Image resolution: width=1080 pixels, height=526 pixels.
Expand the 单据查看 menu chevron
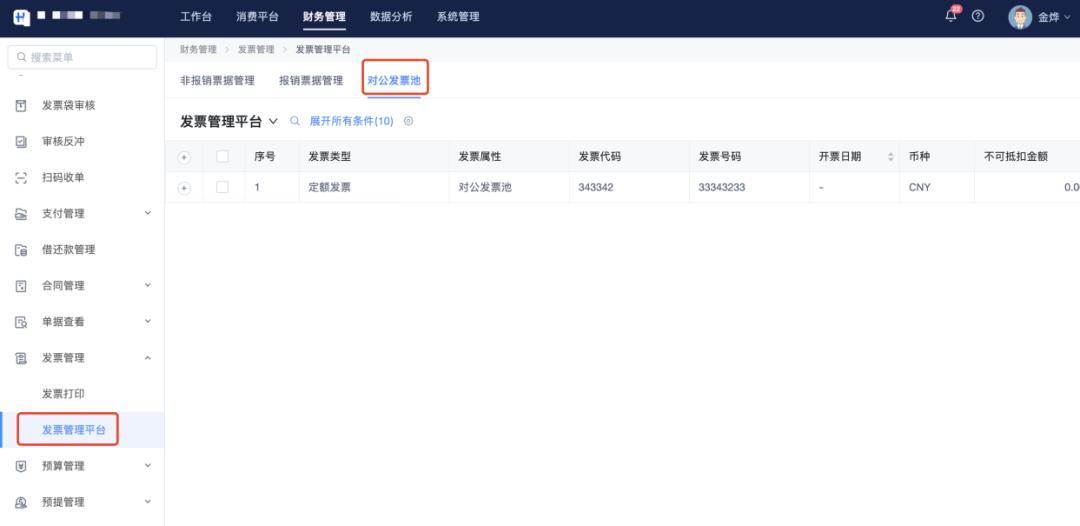tap(147, 321)
